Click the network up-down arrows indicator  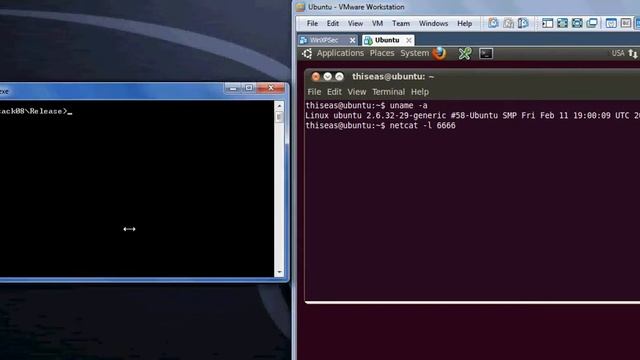click(x=633, y=53)
